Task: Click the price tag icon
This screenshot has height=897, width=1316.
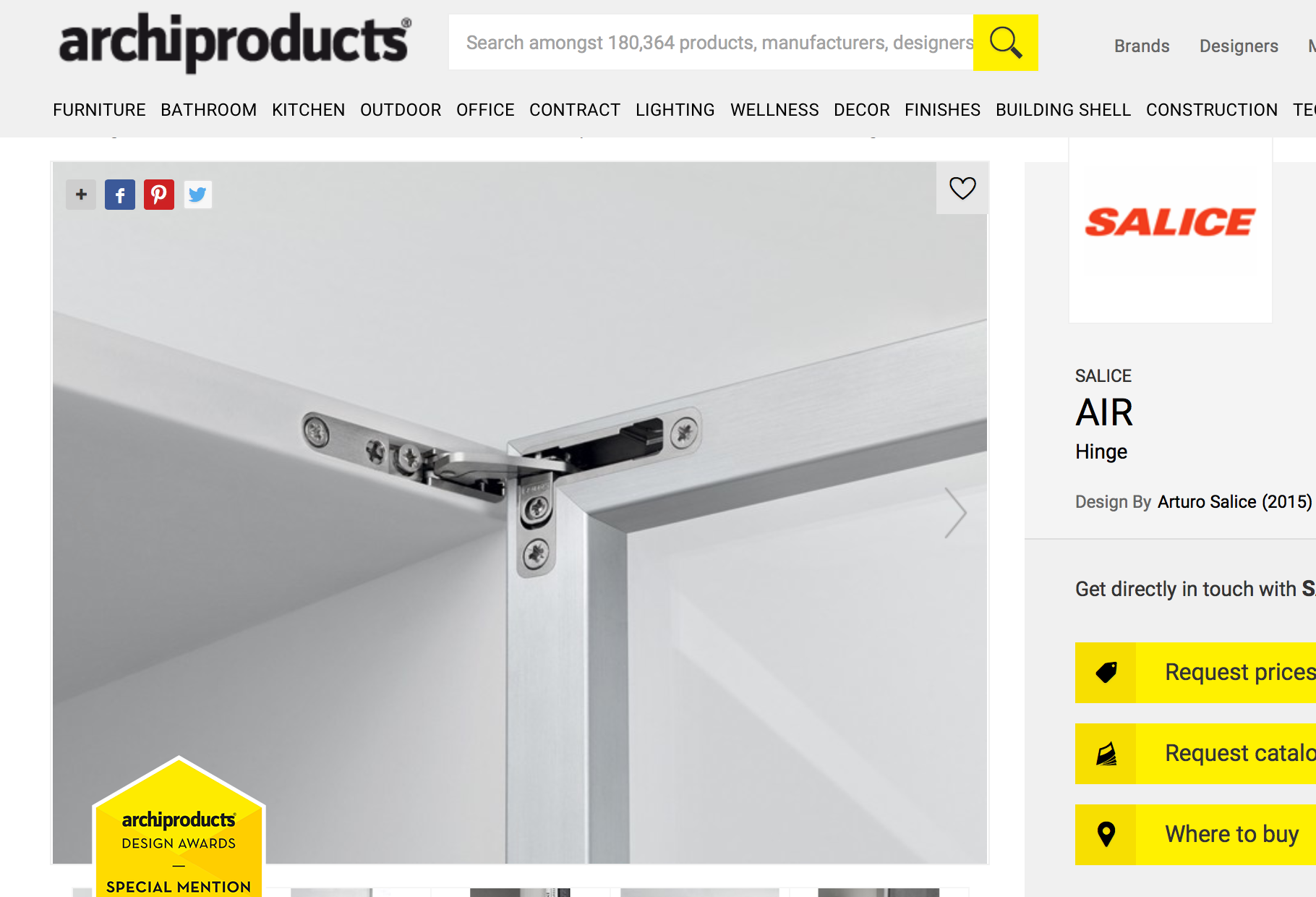Action: pyautogui.click(x=1106, y=673)
